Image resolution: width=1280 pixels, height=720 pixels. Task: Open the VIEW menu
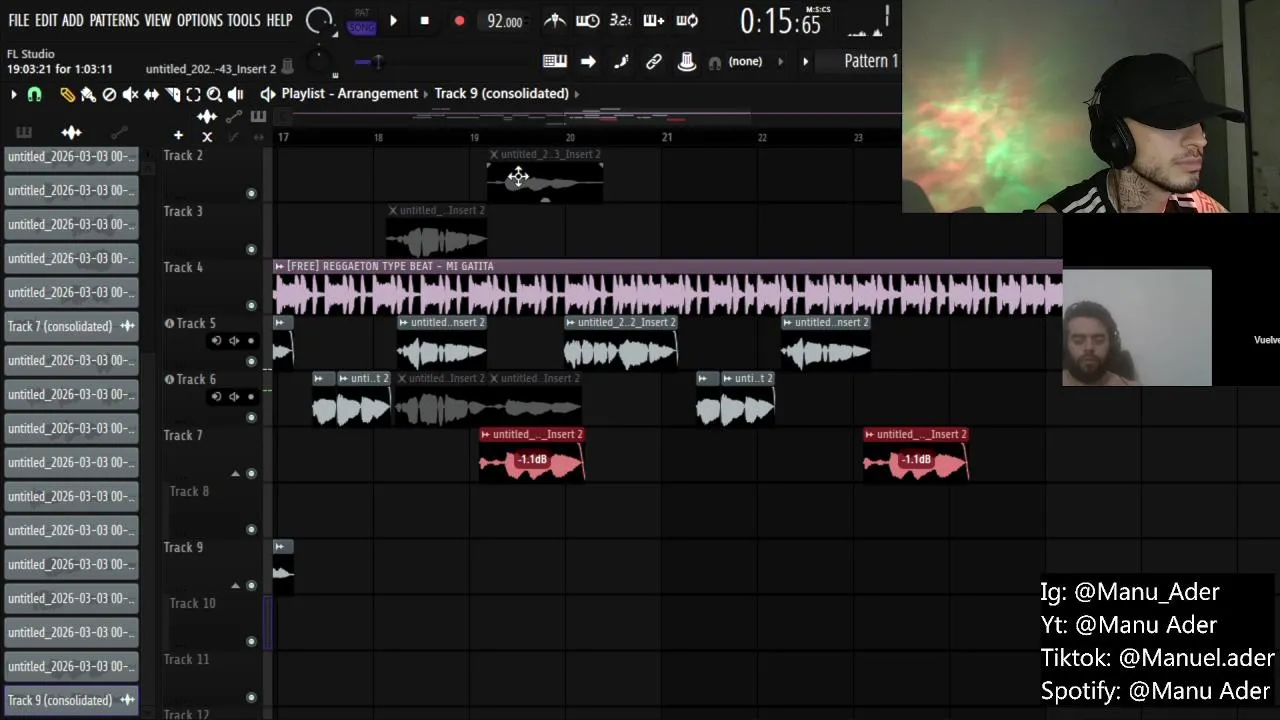158,20
